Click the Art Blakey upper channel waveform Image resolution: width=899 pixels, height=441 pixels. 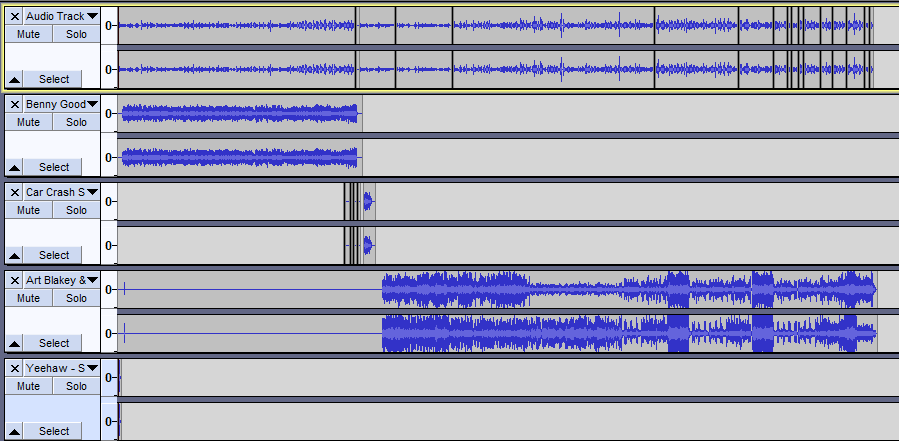[x=600, y=290]
